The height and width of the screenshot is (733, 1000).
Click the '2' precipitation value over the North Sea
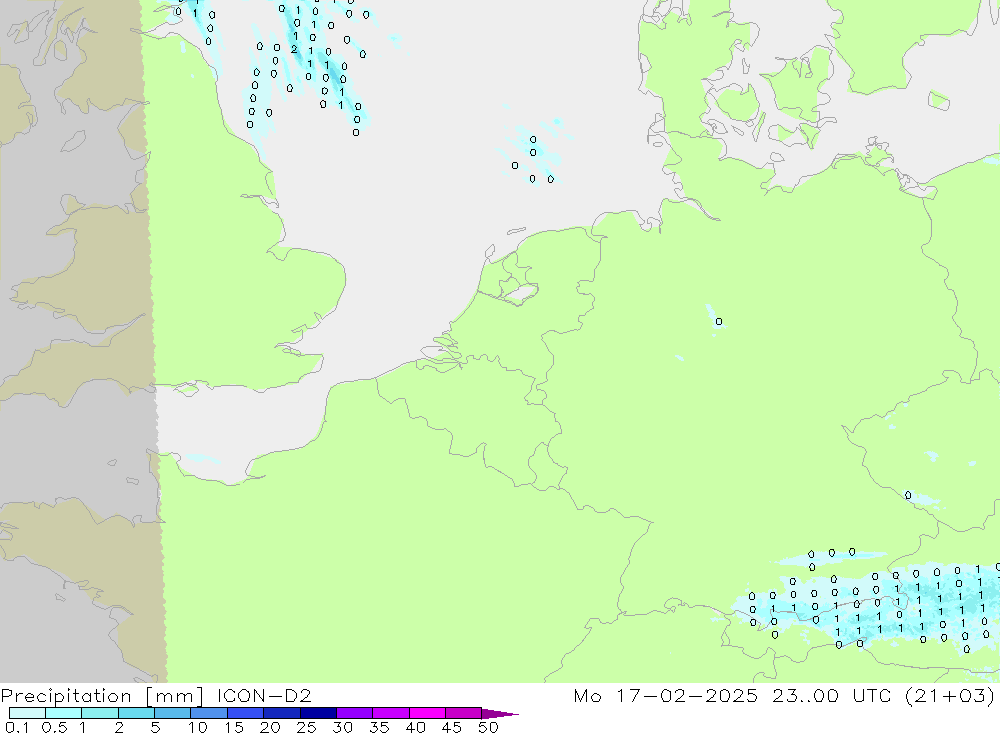click(x=294, y=49)
